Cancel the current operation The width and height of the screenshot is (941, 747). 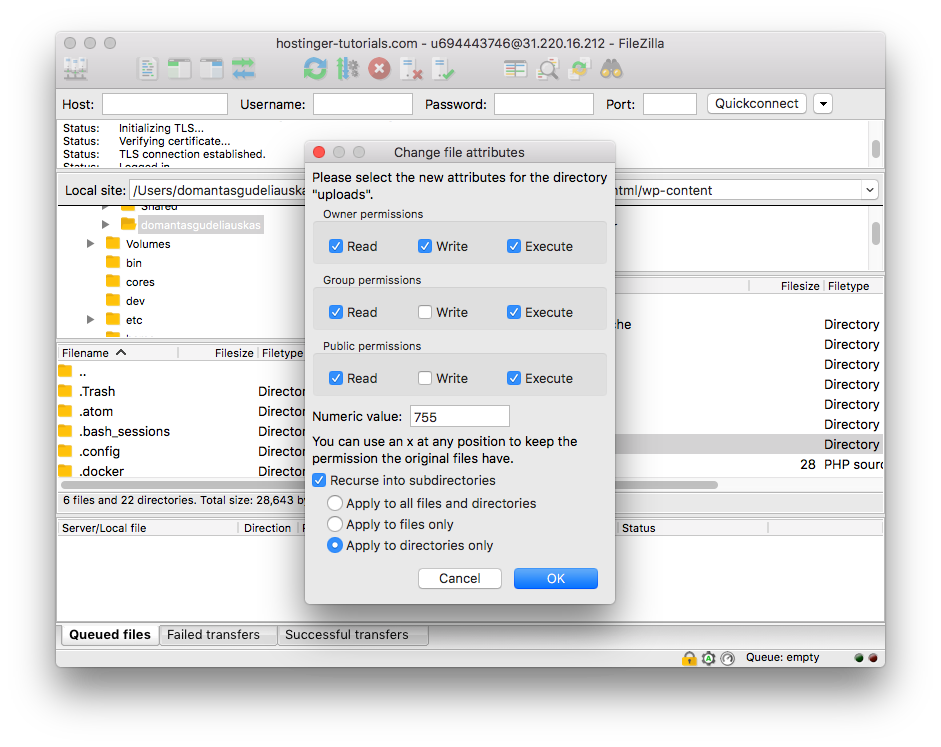(378, 69)
